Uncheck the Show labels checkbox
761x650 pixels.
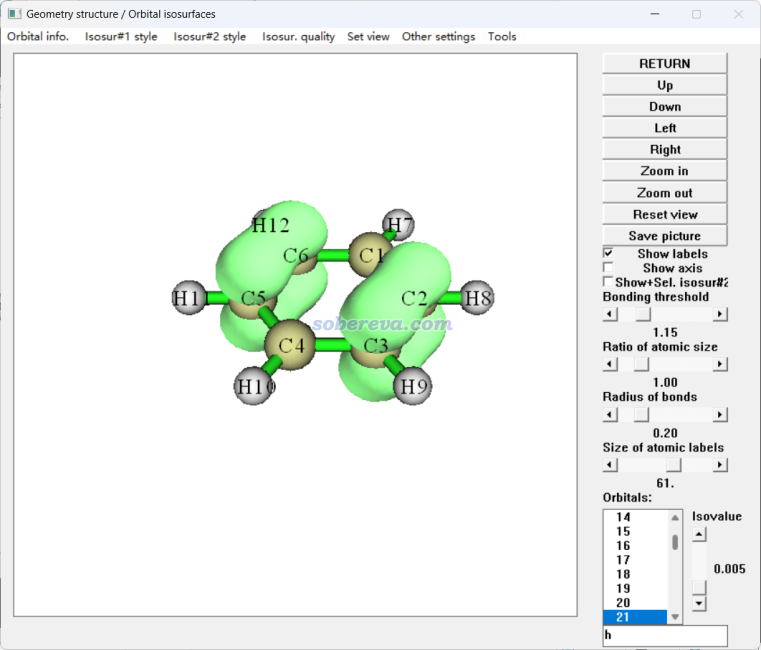point(608,253)
